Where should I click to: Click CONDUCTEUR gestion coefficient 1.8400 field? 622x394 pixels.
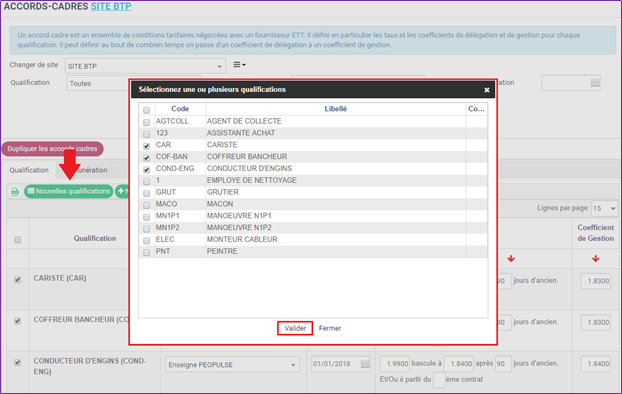pos(596,364)
